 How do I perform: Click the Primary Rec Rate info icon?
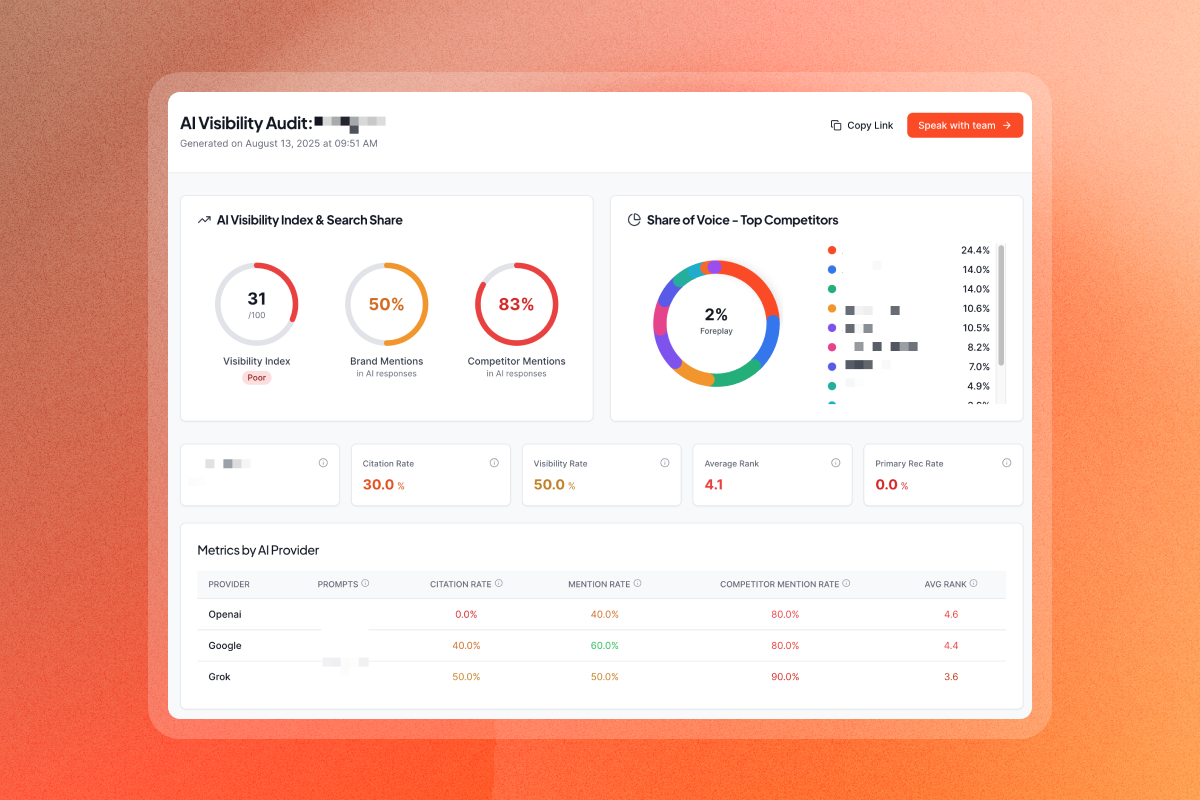point(1006,463)
